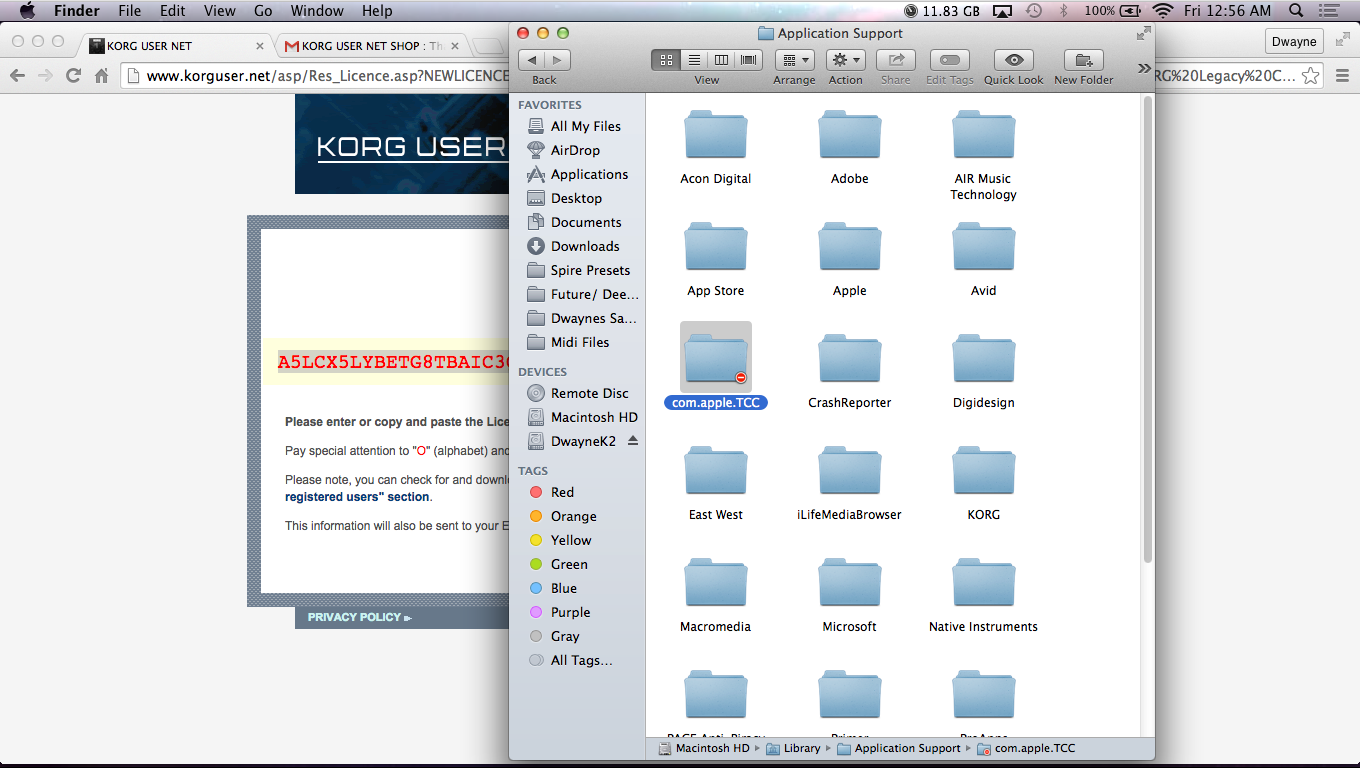Image resolution: width=1360 pixels, height=768 pixels.
Task: Open the Window menu
Action: click(x=316, y=11)
